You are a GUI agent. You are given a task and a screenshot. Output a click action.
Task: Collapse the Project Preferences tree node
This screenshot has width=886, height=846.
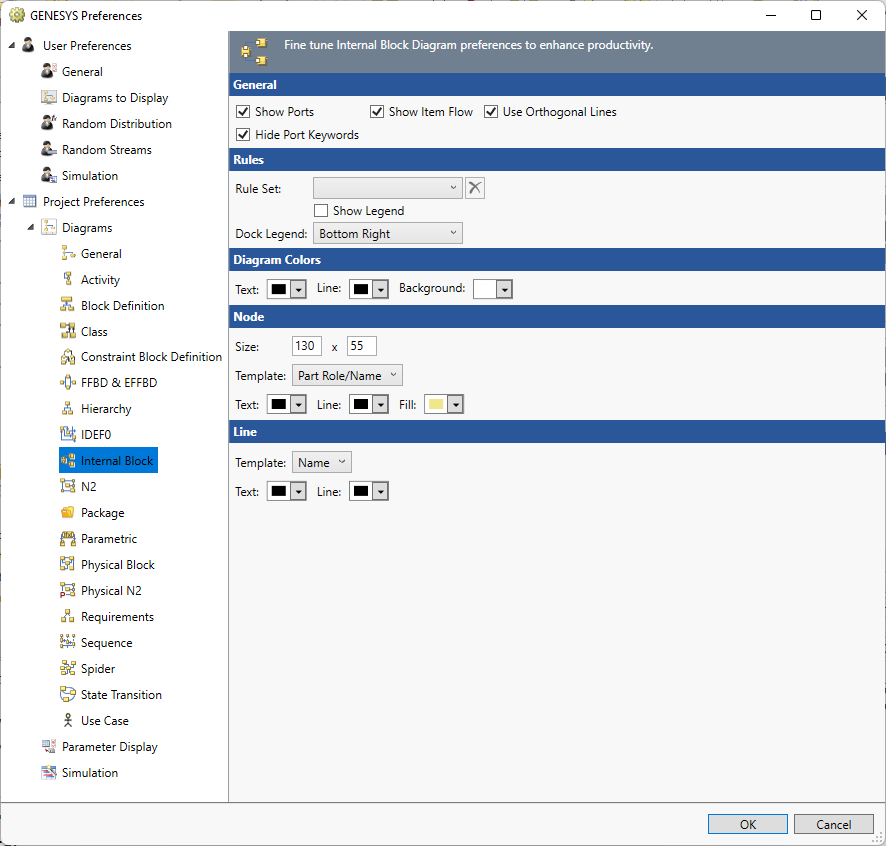coord(12,202)
